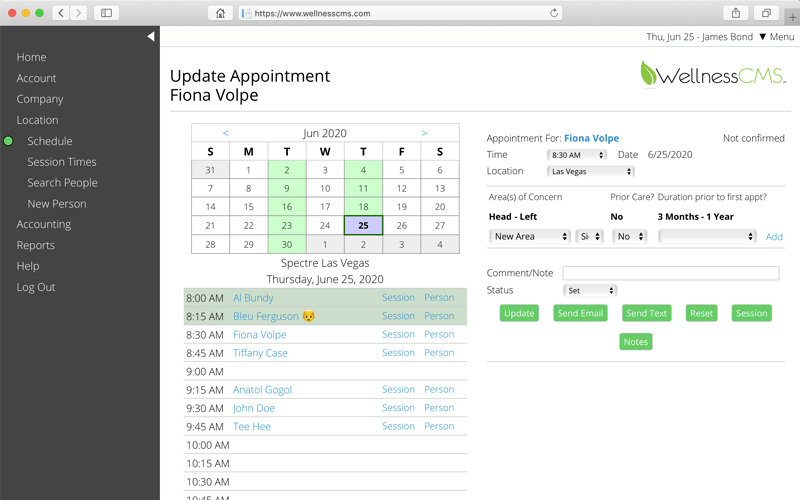Collapse the sidebar with the white triangle
This screenshot has height=500, width=800.
151,36
